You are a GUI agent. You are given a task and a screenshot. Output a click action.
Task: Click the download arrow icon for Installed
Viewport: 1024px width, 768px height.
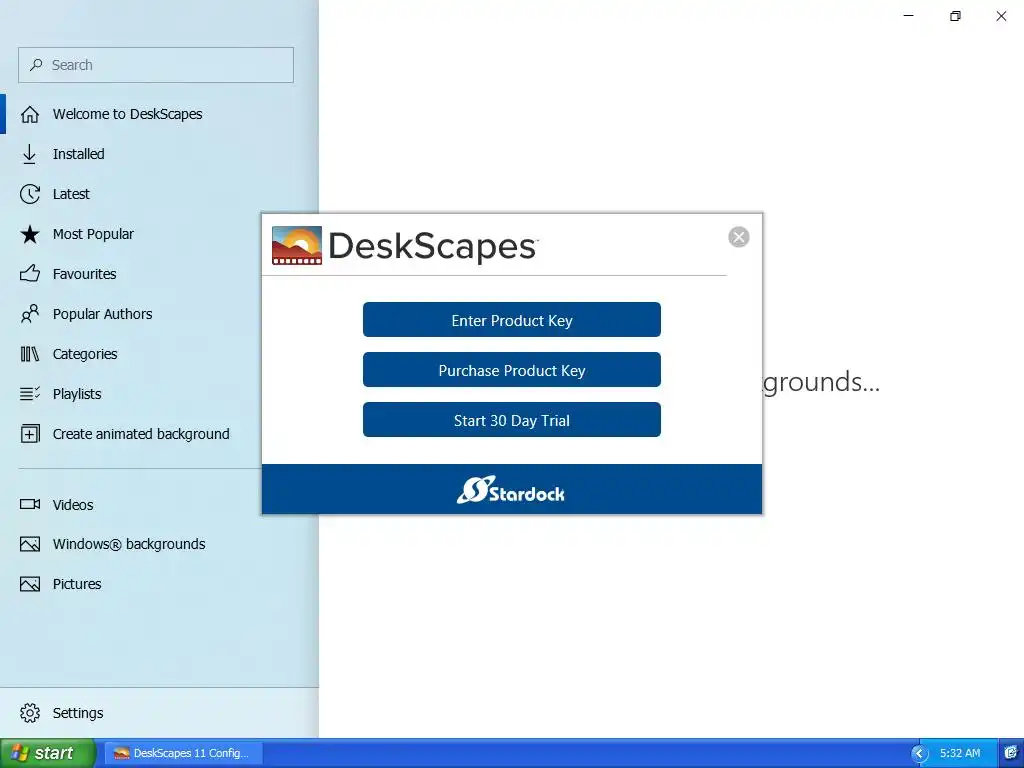pyautogui.click(x=29, y=154)
